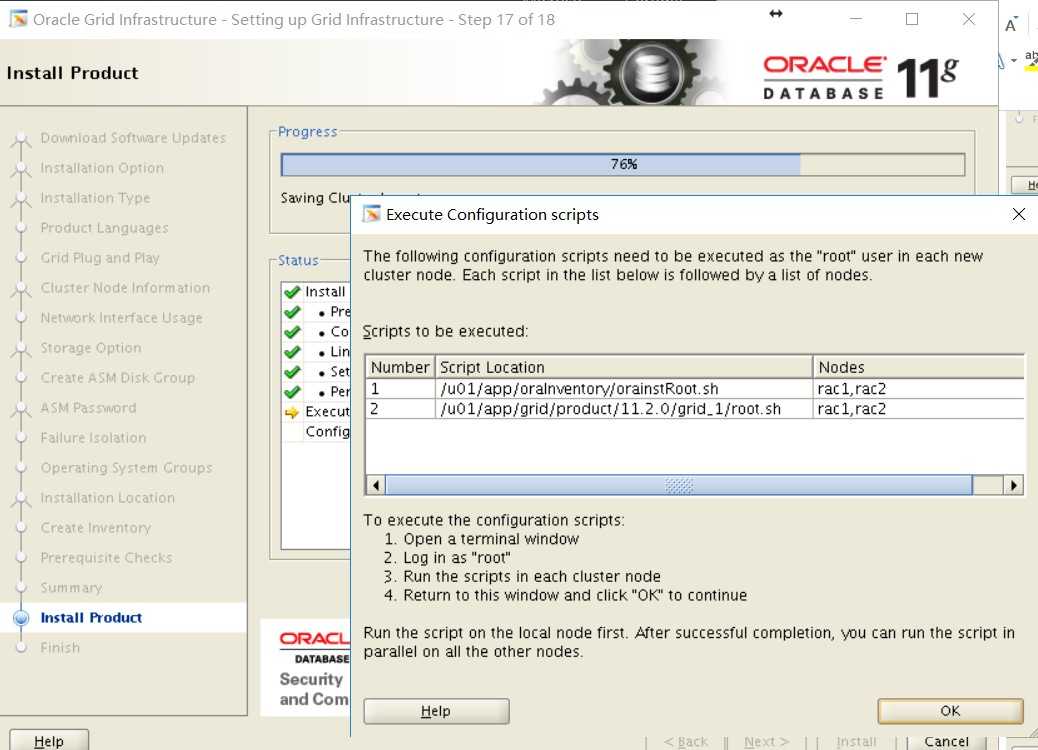The width and height of the screenshot is (1038, 750).
Task: Click Cancel button in installer window
Action: coord(946,741)
